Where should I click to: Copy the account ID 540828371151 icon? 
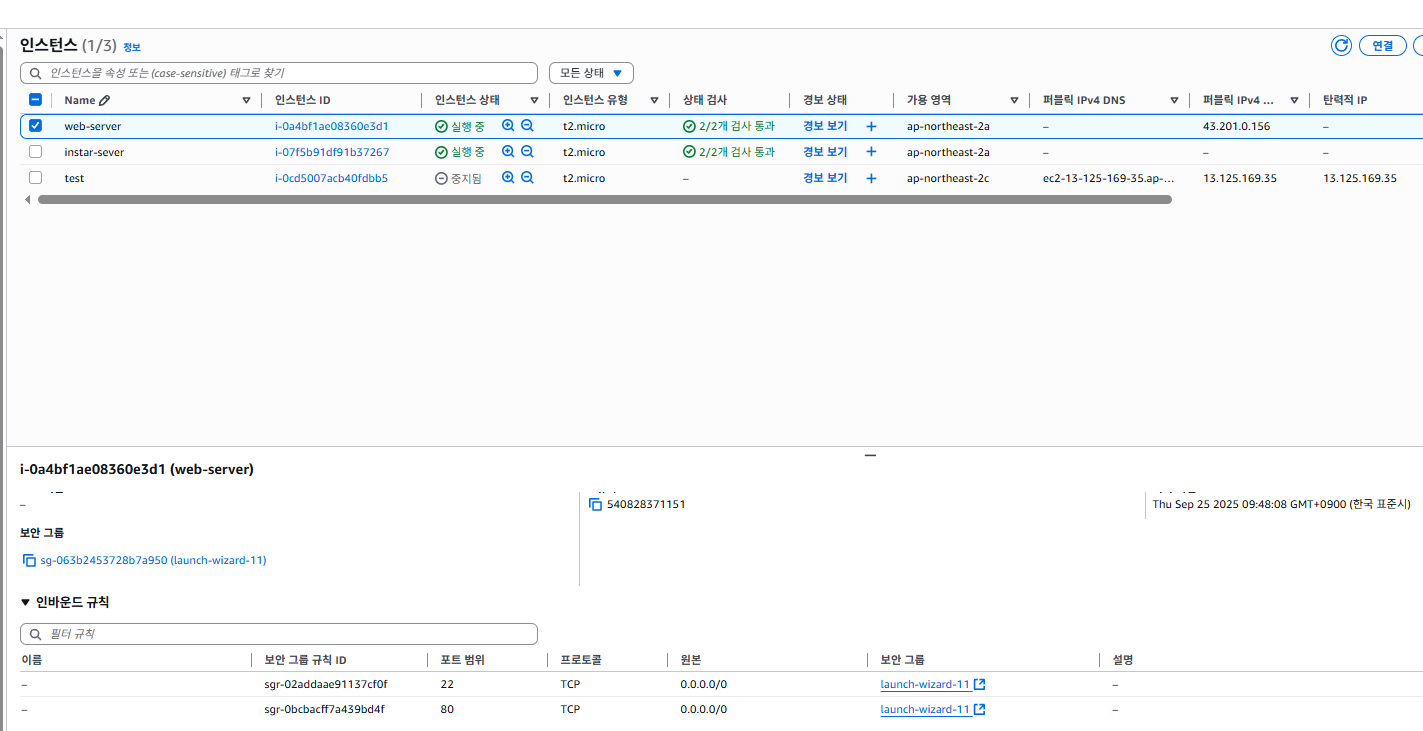595,504
